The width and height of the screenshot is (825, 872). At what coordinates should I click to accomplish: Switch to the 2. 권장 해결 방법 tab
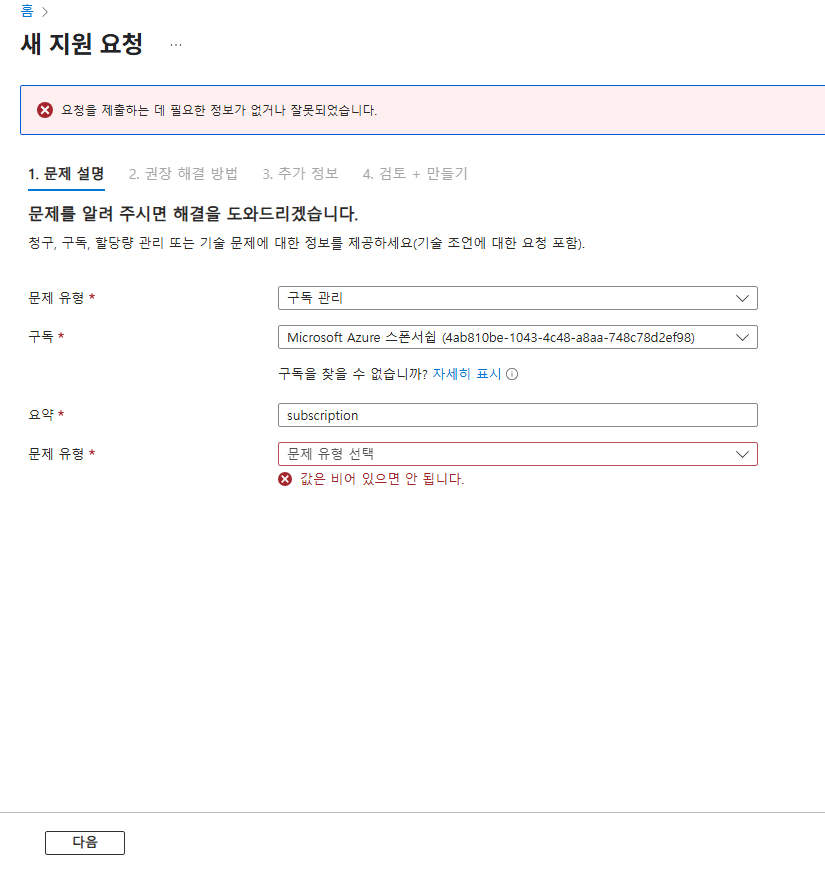point(183,174)
